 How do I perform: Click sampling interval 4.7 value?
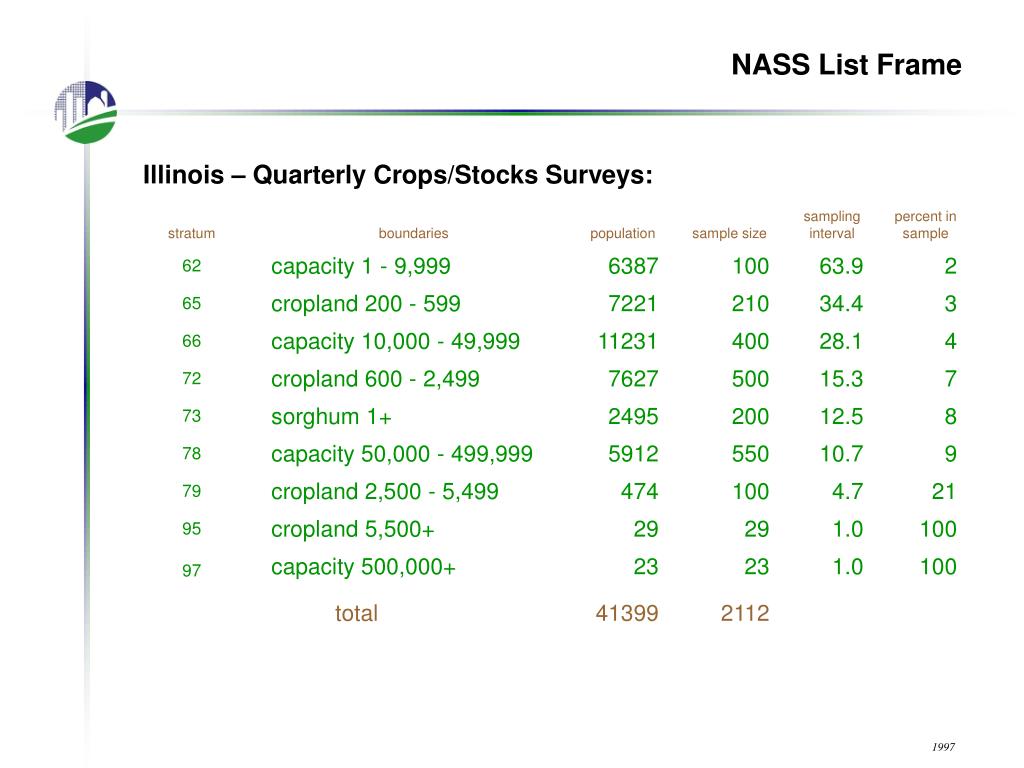[847, 491]
